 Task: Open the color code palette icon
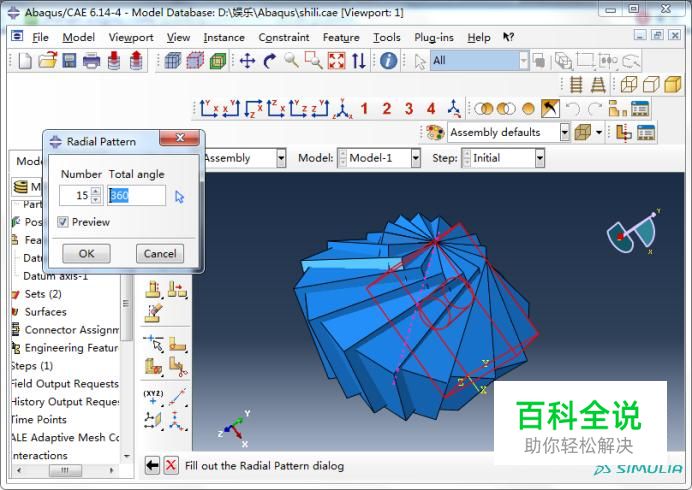coord(434,132)
